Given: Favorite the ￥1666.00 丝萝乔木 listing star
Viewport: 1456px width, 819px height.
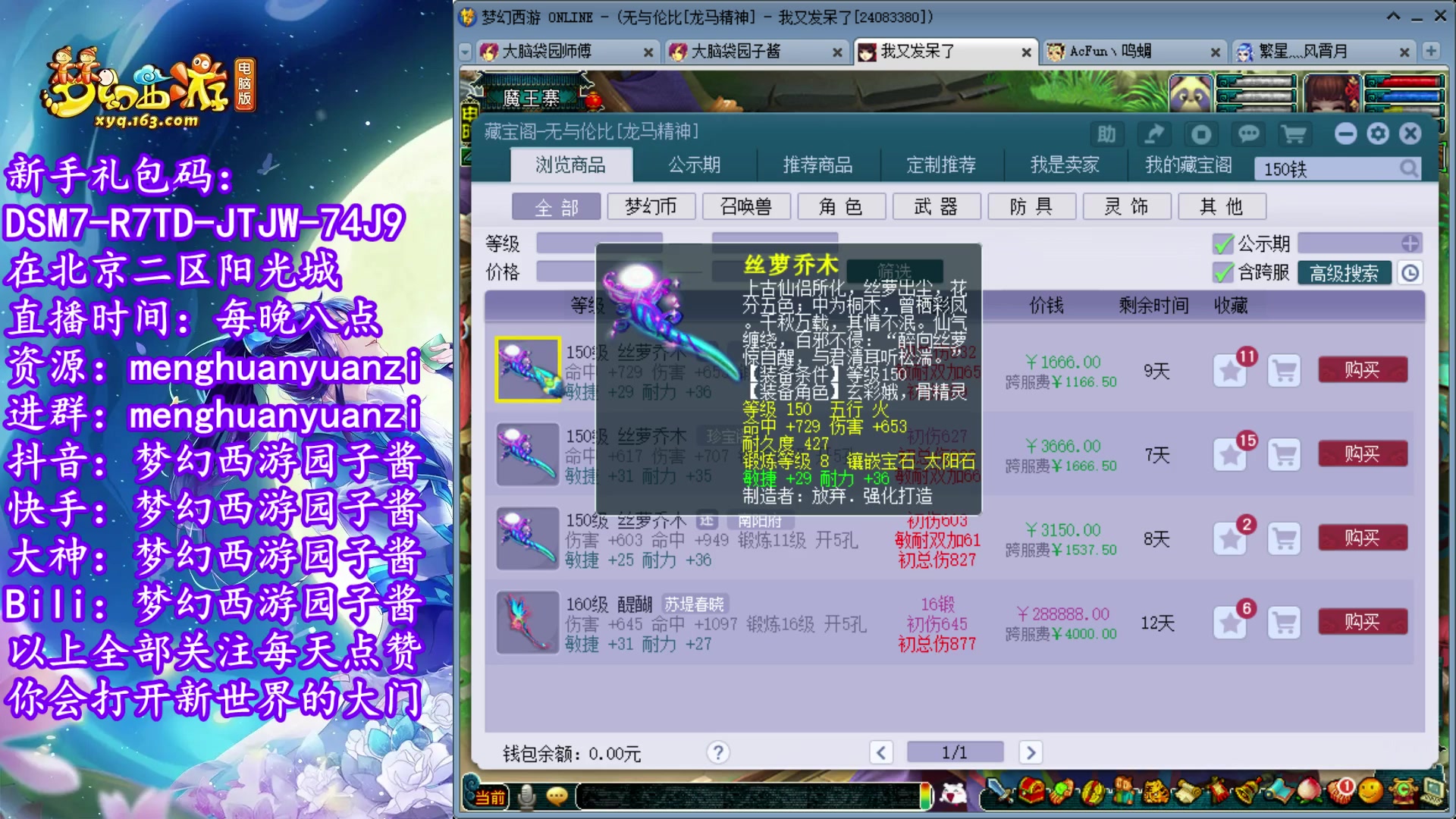Looking at the screenshot, I should pos(1230,371).
